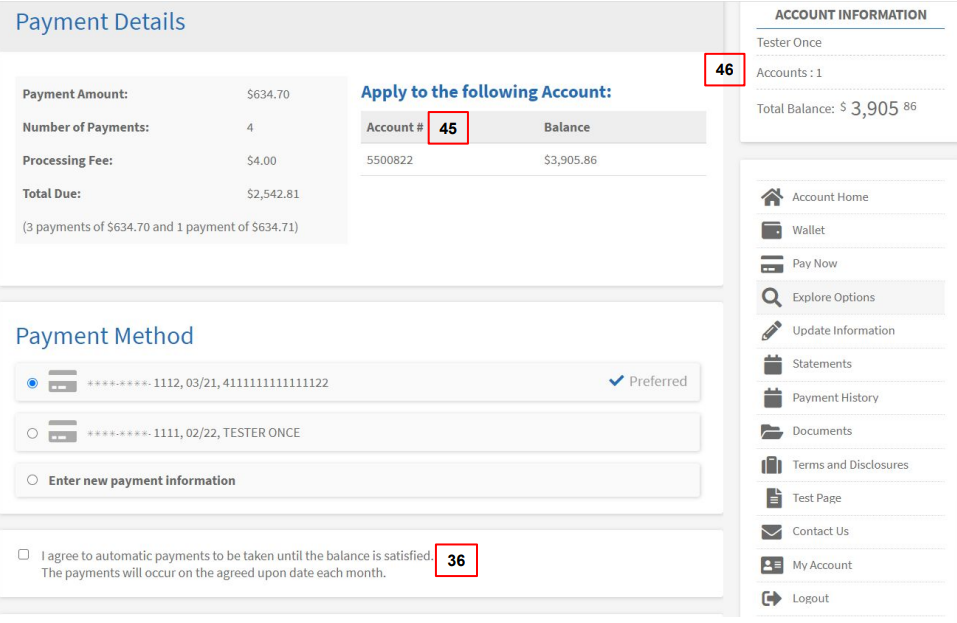This screenshot has width=957, height=623.
Task: Open Payment History from the sidebar
Action: (x=835, y=397)
